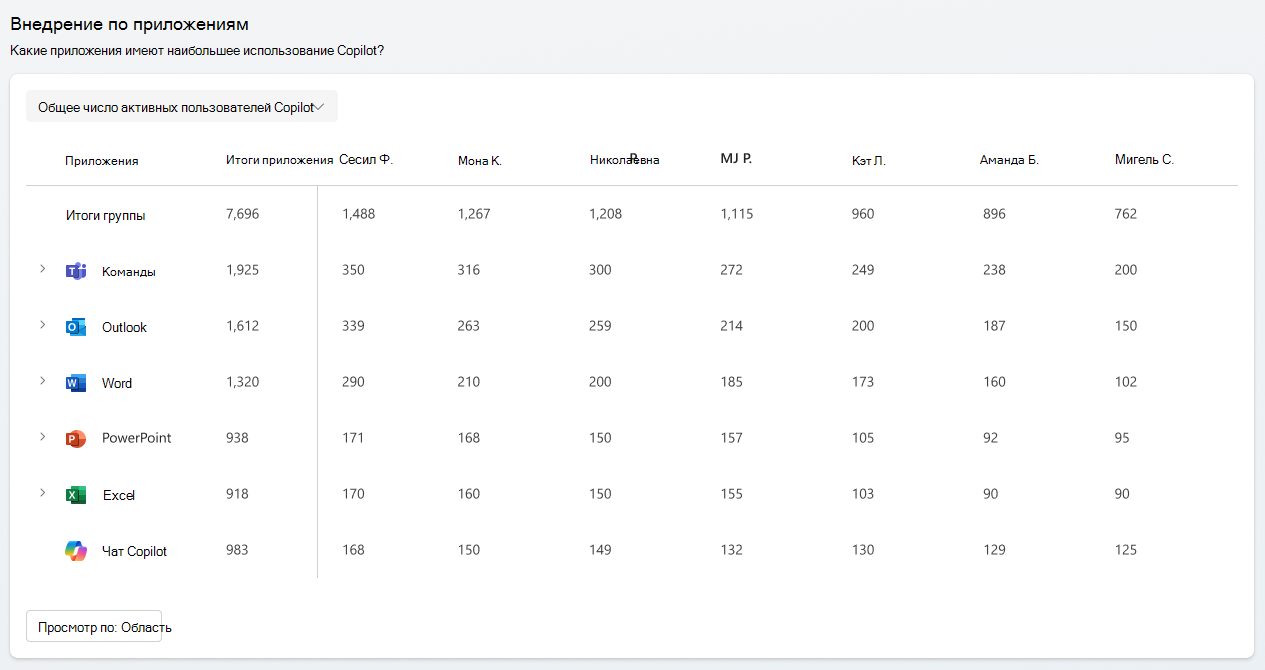
Task: Click the Итоги приложения column header
Action: pos(279,160)
